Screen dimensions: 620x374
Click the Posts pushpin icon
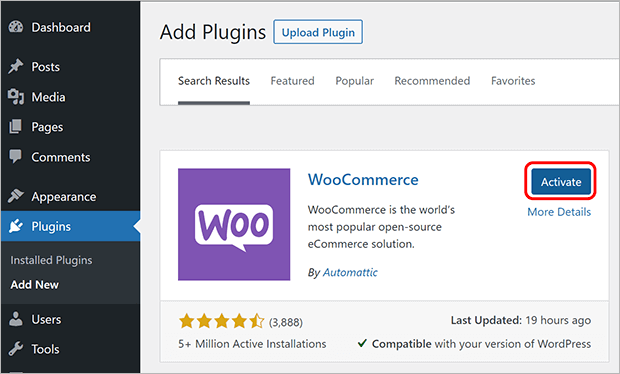[16, 66]
